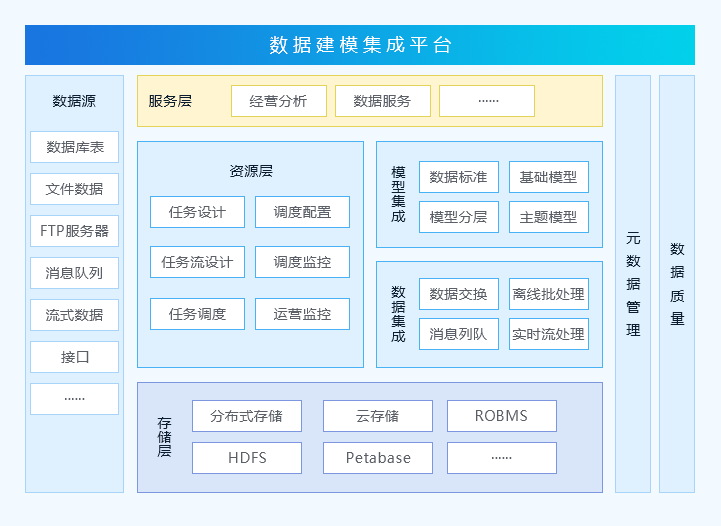Click the 模型集成 vertical label

click(x=398, y=194)
